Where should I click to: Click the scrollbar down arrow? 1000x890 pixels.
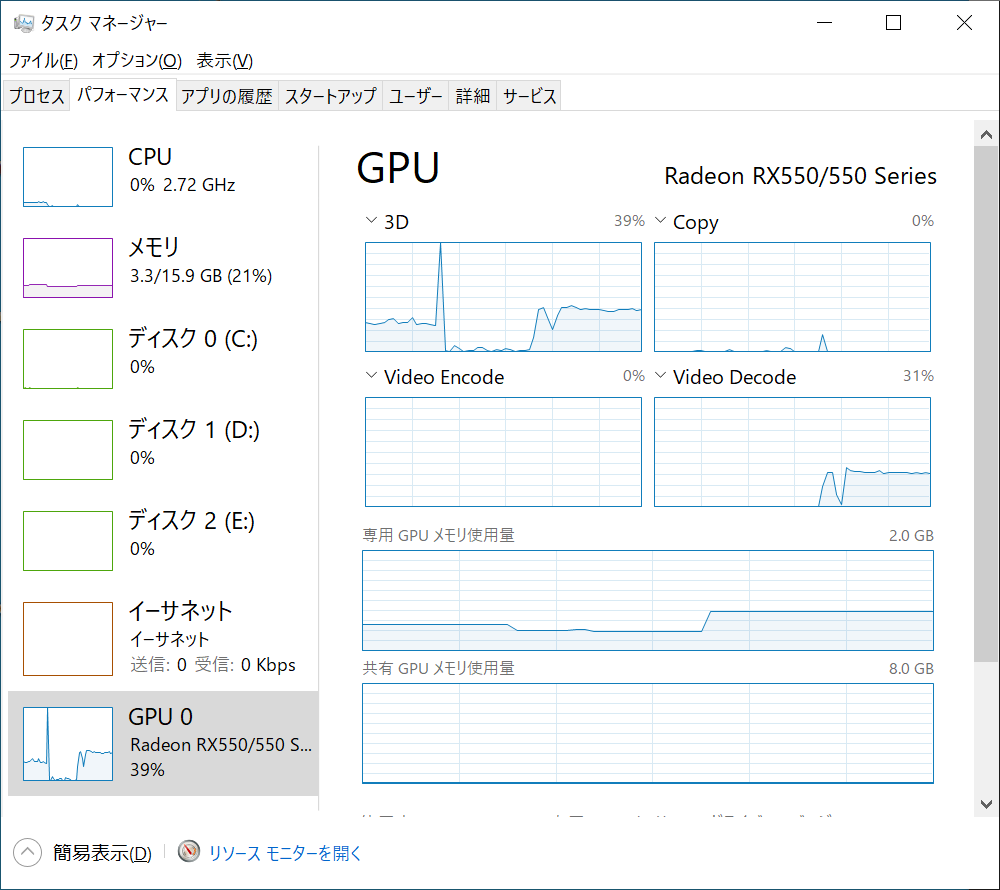[x=984, y=803]
